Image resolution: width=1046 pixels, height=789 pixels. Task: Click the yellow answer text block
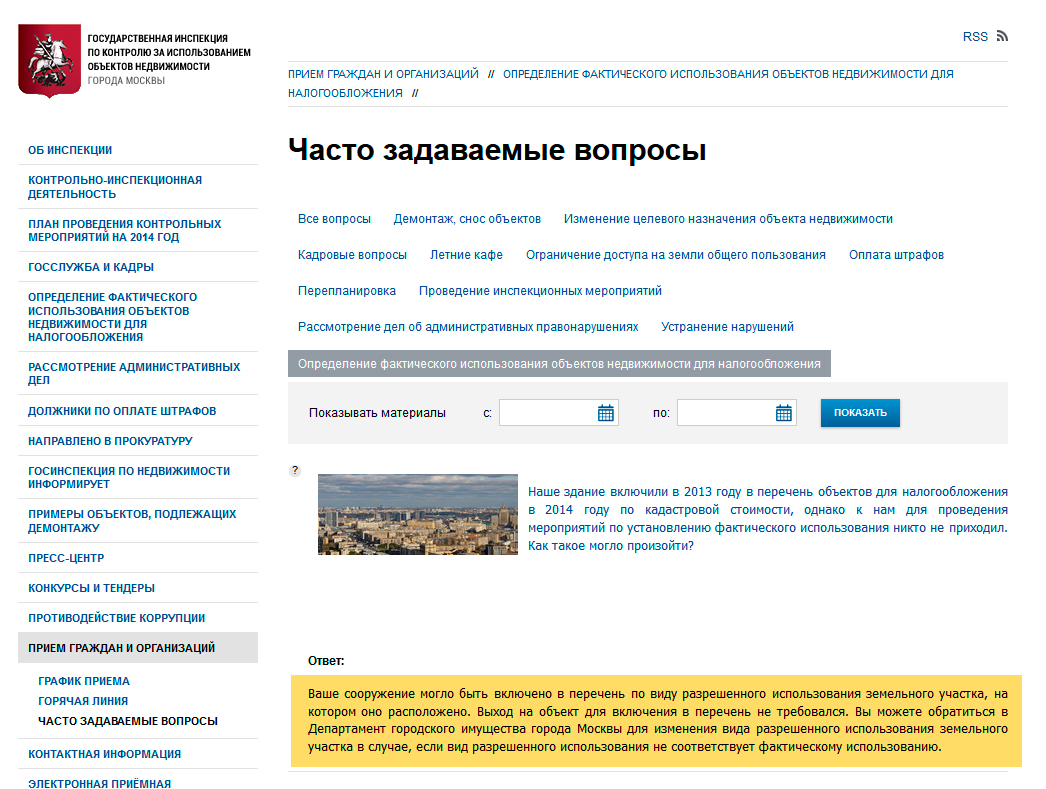tap(656, 720)
